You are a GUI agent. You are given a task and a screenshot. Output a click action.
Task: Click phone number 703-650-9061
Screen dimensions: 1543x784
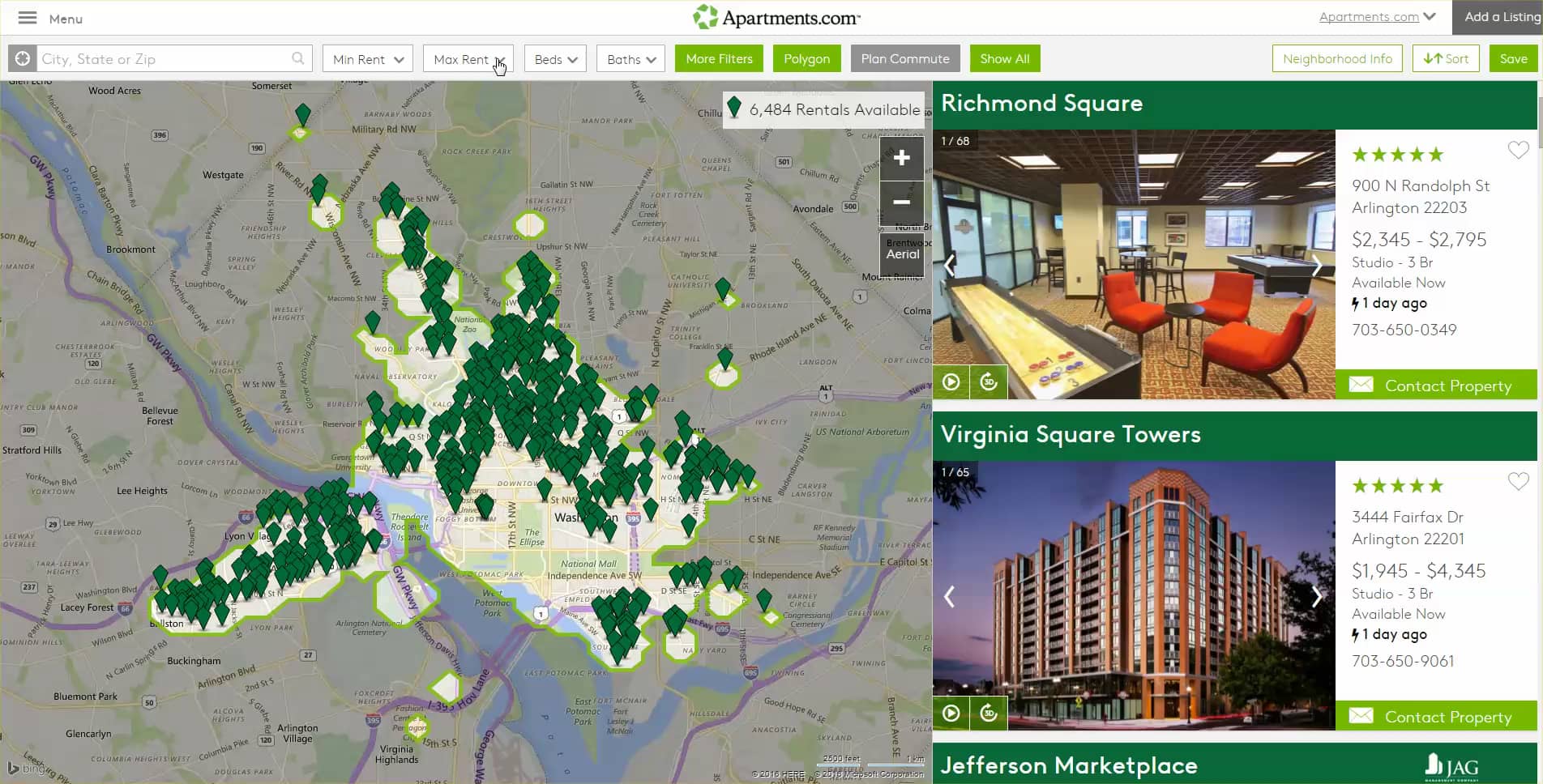point(1403,661)
